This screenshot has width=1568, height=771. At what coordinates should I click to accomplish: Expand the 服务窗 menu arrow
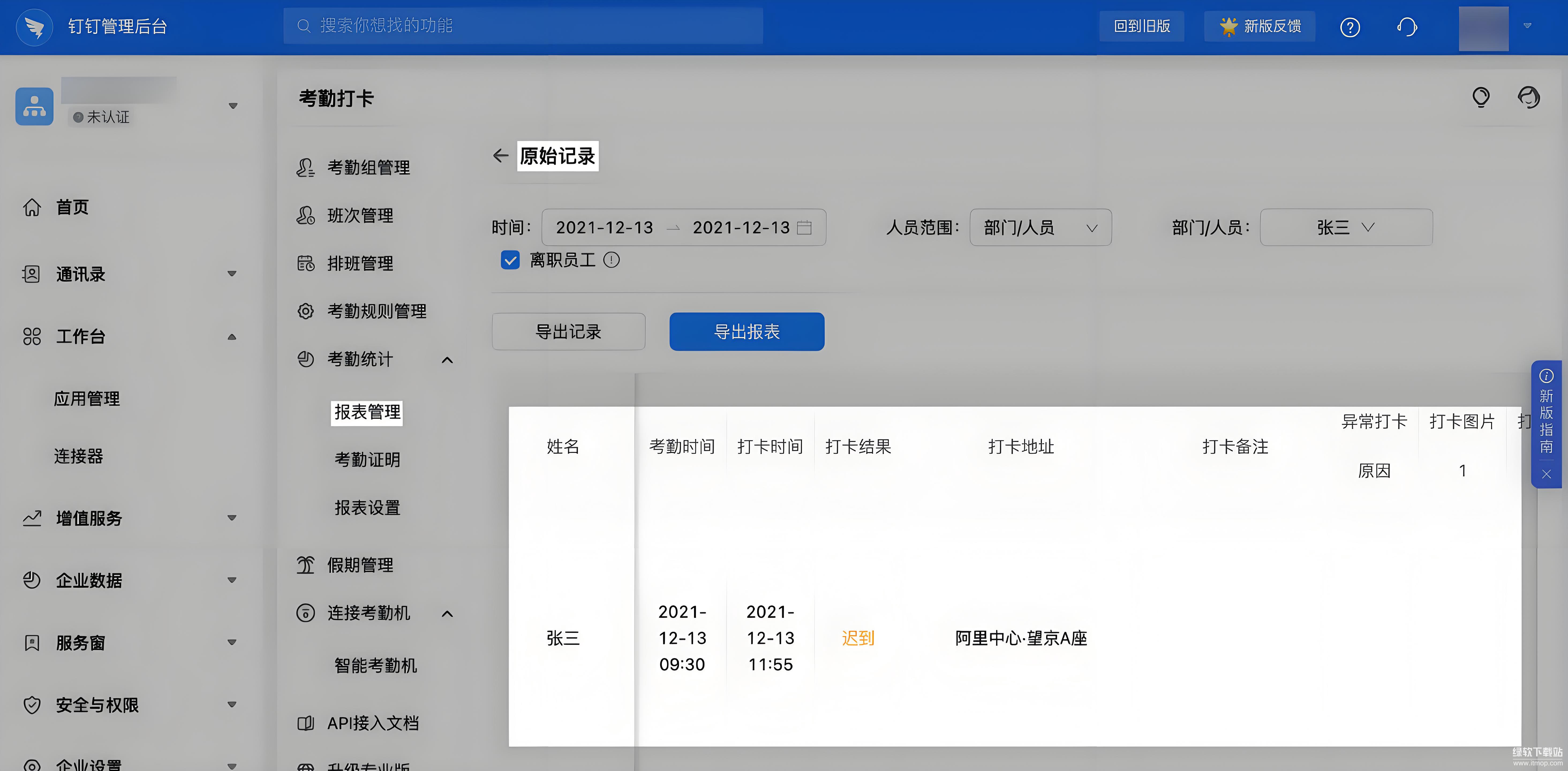pos(232,642)
